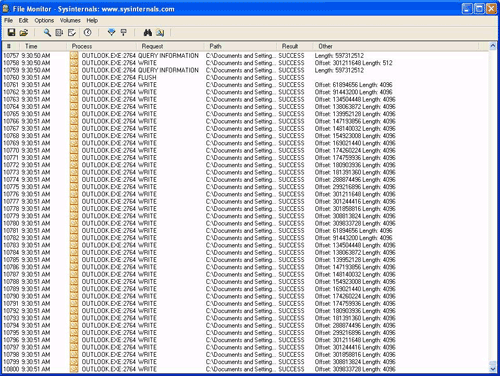Open the Options menu
Screen dimensions: 500x376
[x=44, y=20]
